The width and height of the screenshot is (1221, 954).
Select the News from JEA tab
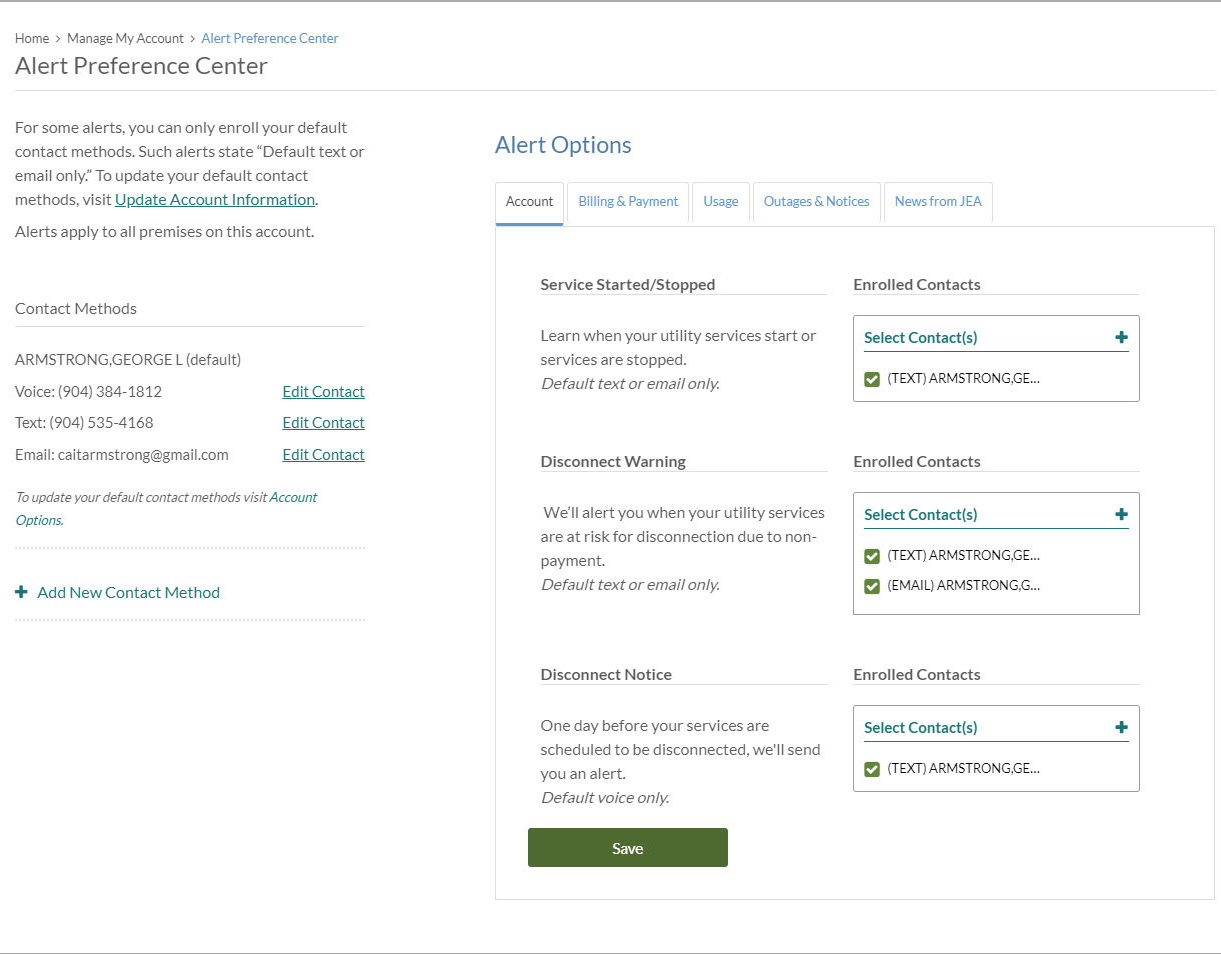(x=937, y=202)
